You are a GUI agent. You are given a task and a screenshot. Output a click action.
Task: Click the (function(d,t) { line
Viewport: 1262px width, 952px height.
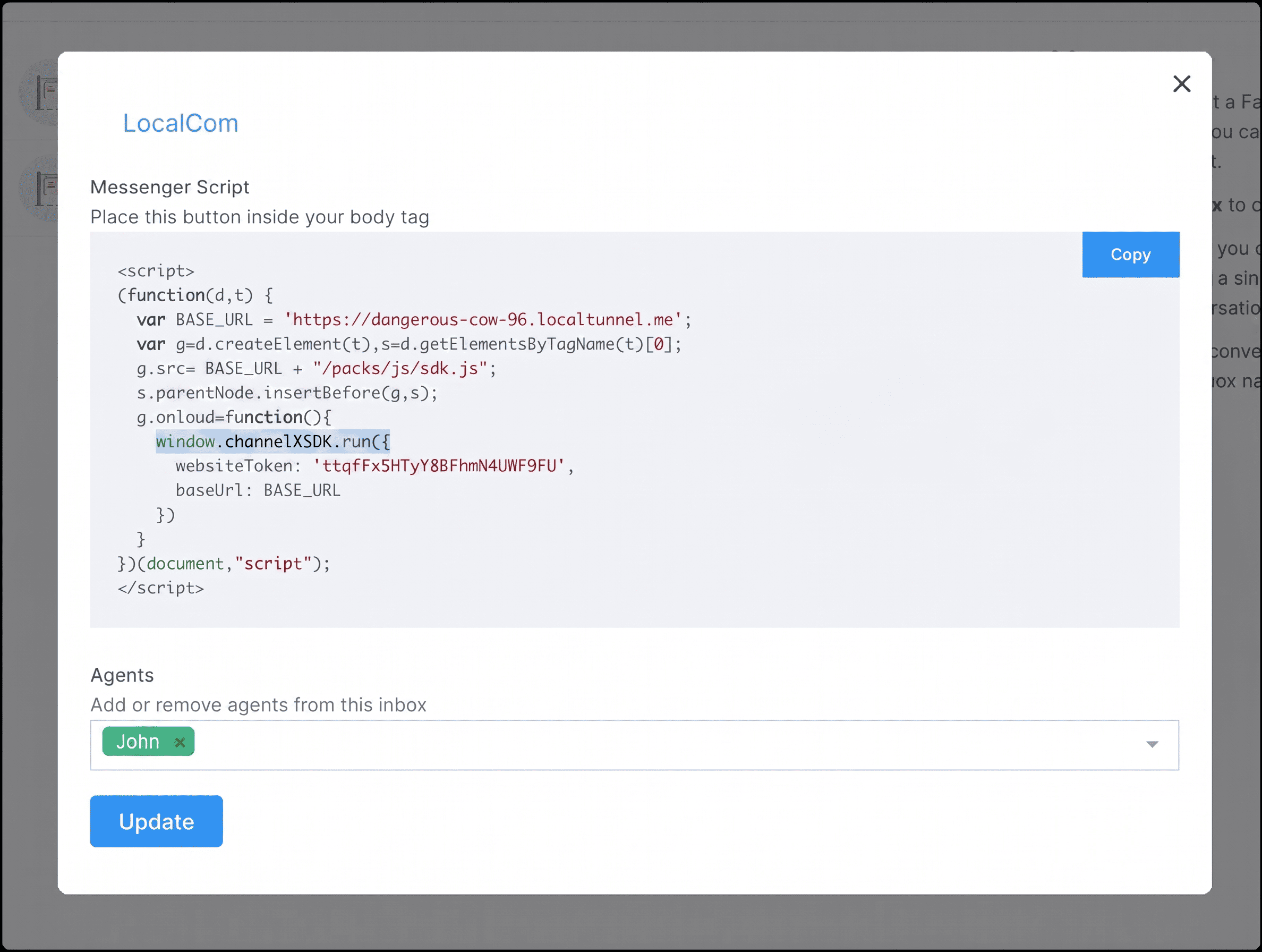click(x=195, y=295)
